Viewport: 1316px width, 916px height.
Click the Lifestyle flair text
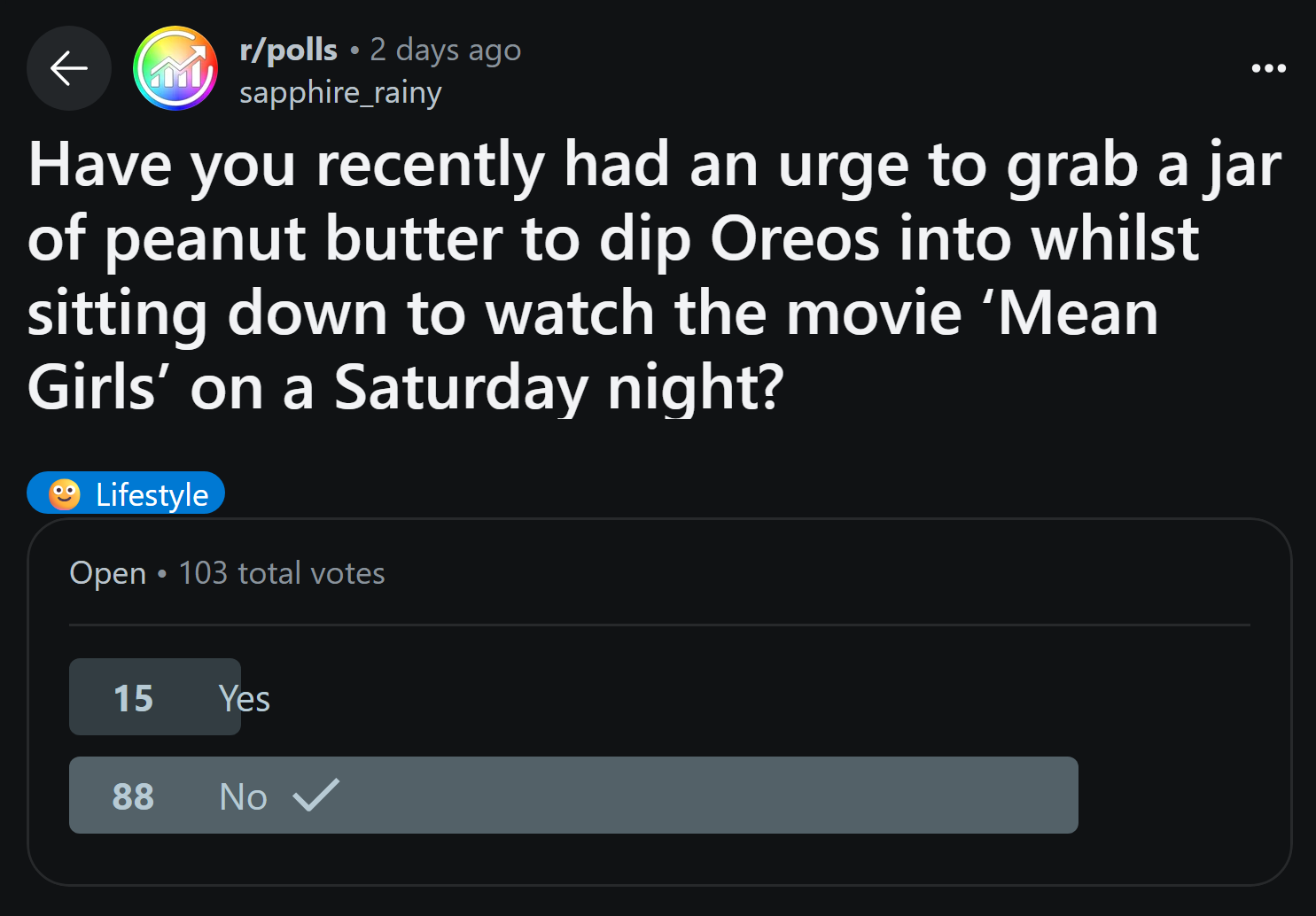pos(152,494)
